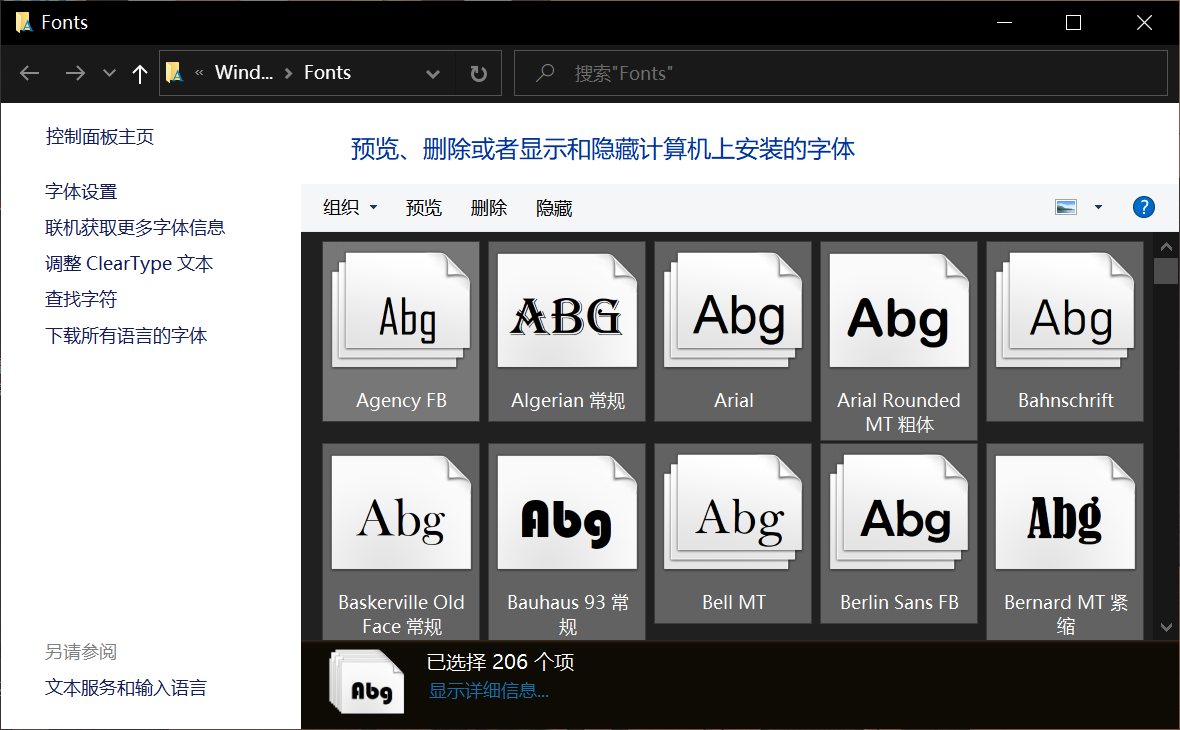Click 删除 in the toolbar
Screen dimensions: 1180x730
tap(488, 208)
